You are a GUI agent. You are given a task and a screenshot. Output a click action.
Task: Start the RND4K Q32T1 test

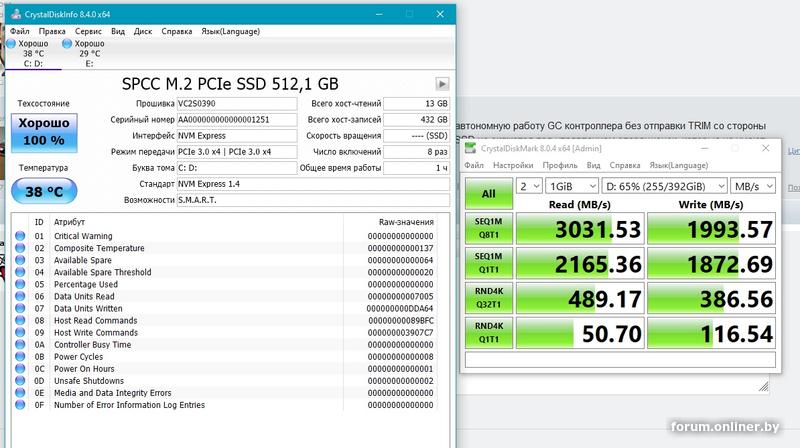pos(489,297)
